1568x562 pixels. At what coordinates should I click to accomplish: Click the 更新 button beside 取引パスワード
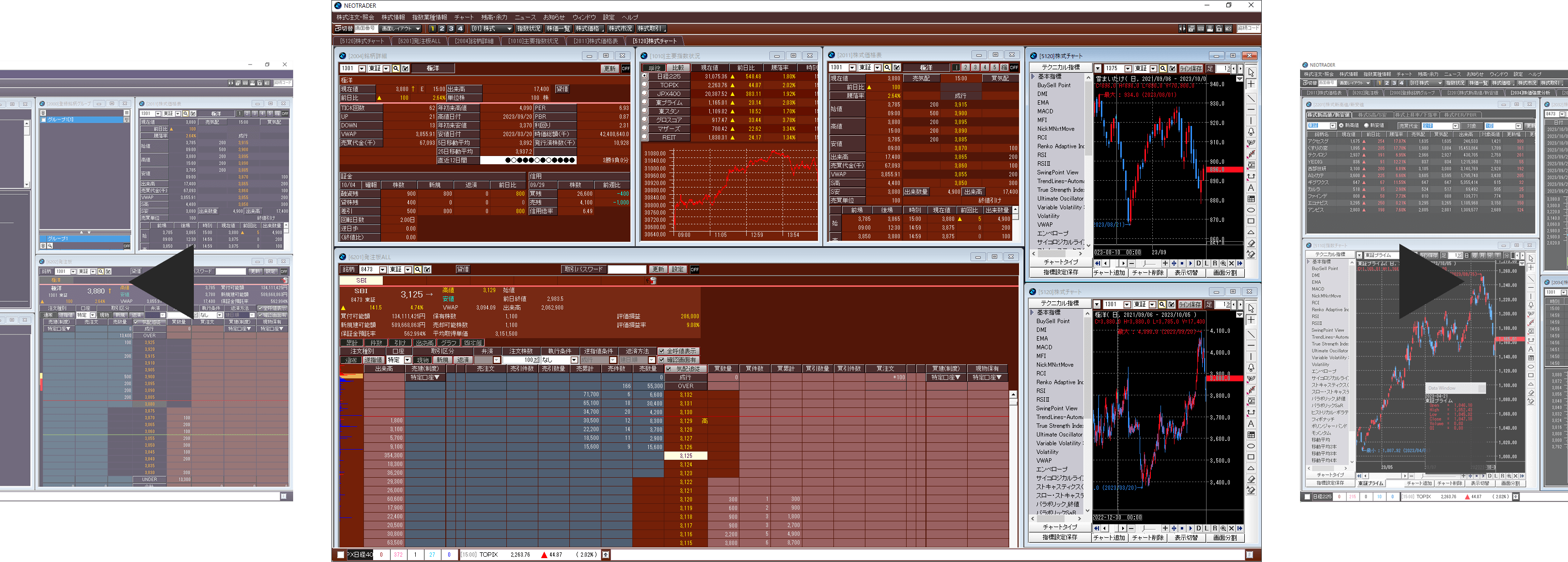(658, 269)
